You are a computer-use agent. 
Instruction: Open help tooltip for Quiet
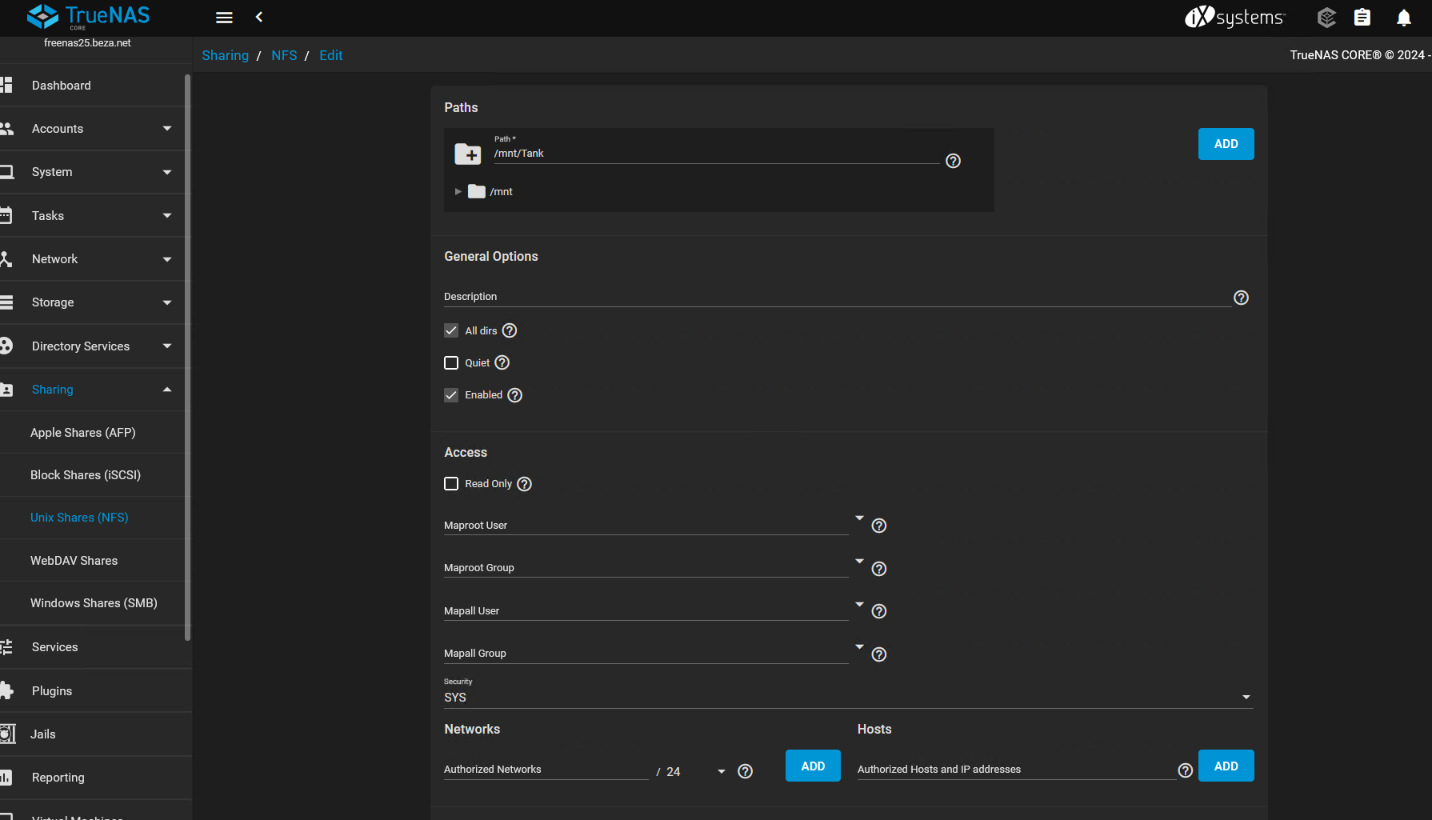point(502,363)
